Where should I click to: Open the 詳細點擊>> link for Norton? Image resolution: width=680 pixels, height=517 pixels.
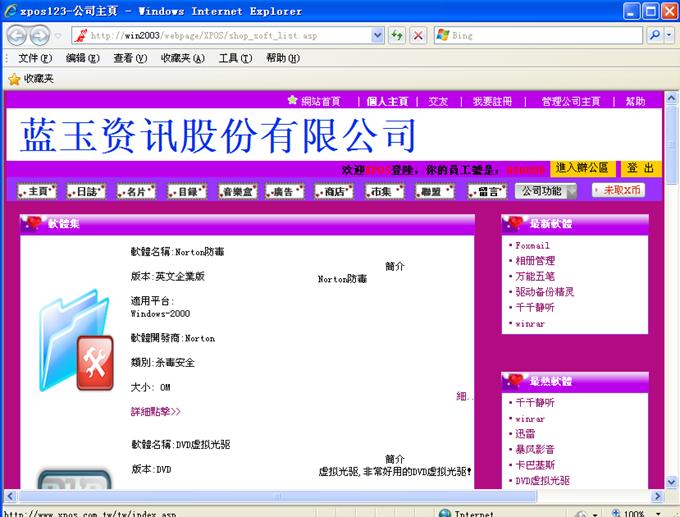(x=156, y=411)
